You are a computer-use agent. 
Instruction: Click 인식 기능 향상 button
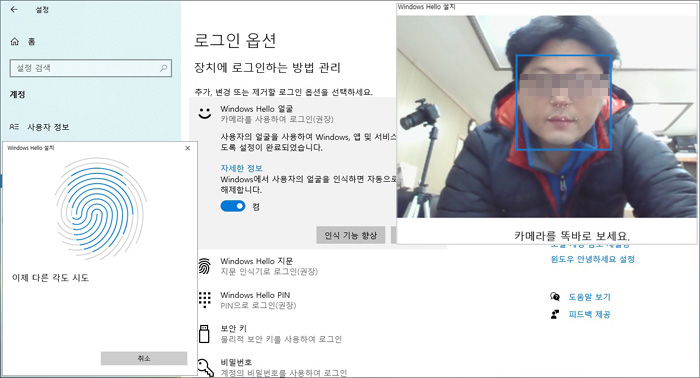coord(350,235)
